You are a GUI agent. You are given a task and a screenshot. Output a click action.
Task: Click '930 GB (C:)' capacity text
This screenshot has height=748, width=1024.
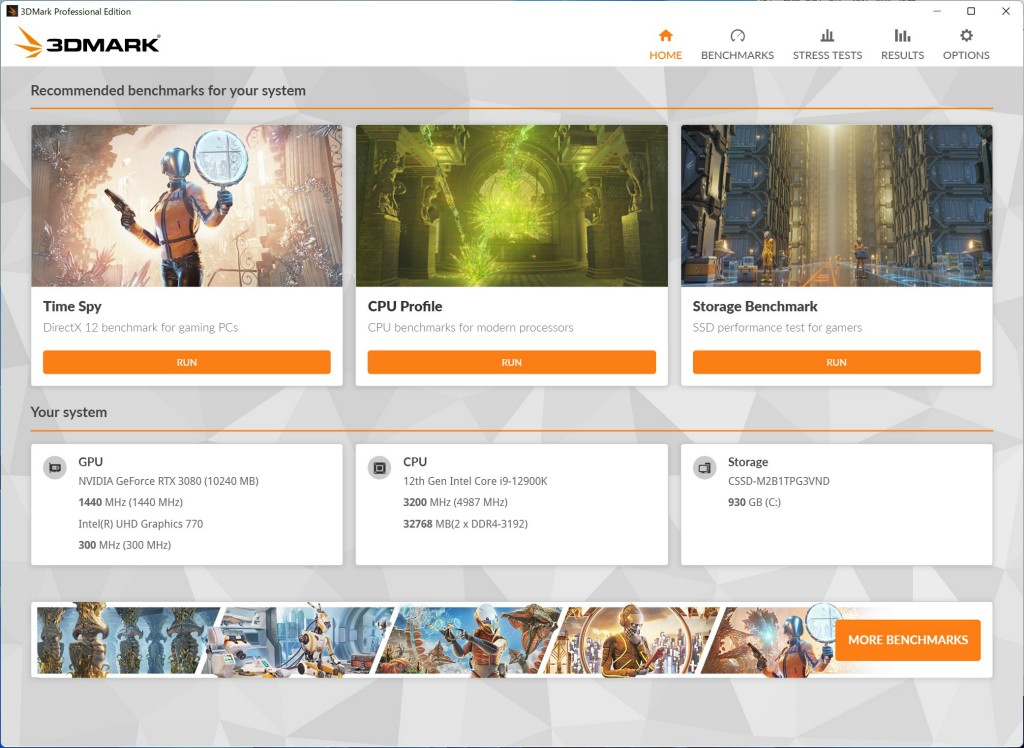click(x=754, y=502)
